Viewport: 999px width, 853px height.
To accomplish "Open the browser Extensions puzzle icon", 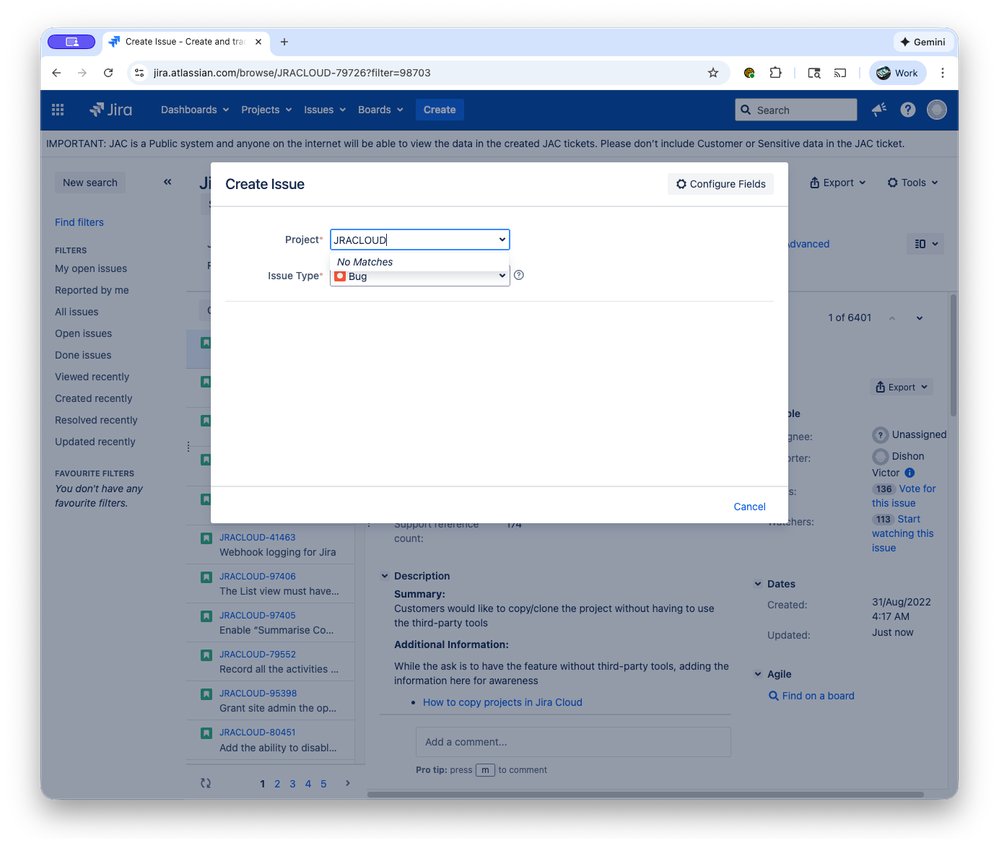I will pos(775,73).
